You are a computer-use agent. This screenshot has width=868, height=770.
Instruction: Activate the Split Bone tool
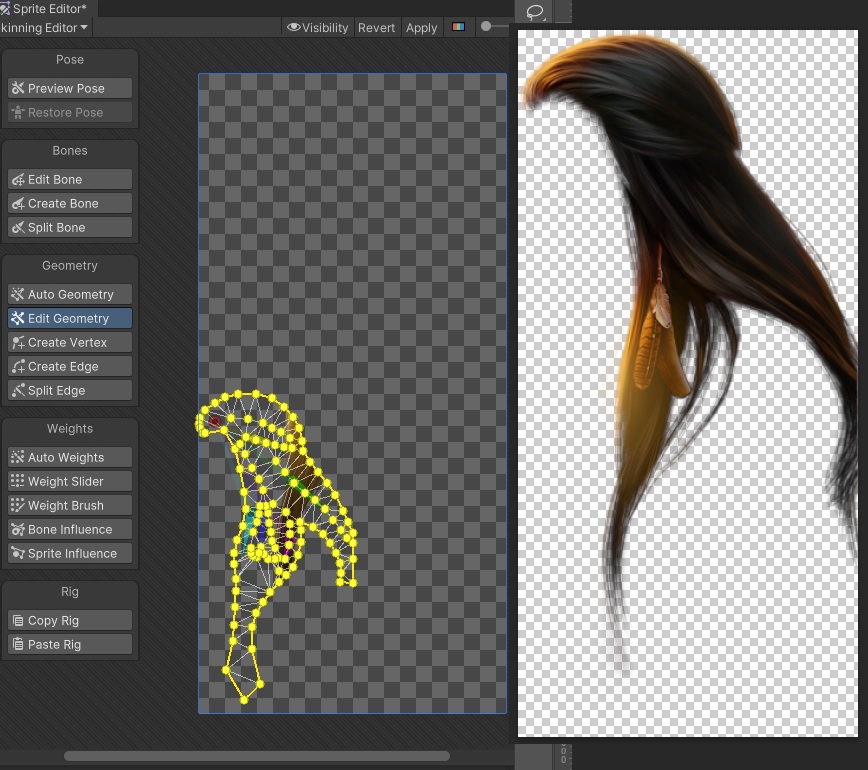[69, 227]
